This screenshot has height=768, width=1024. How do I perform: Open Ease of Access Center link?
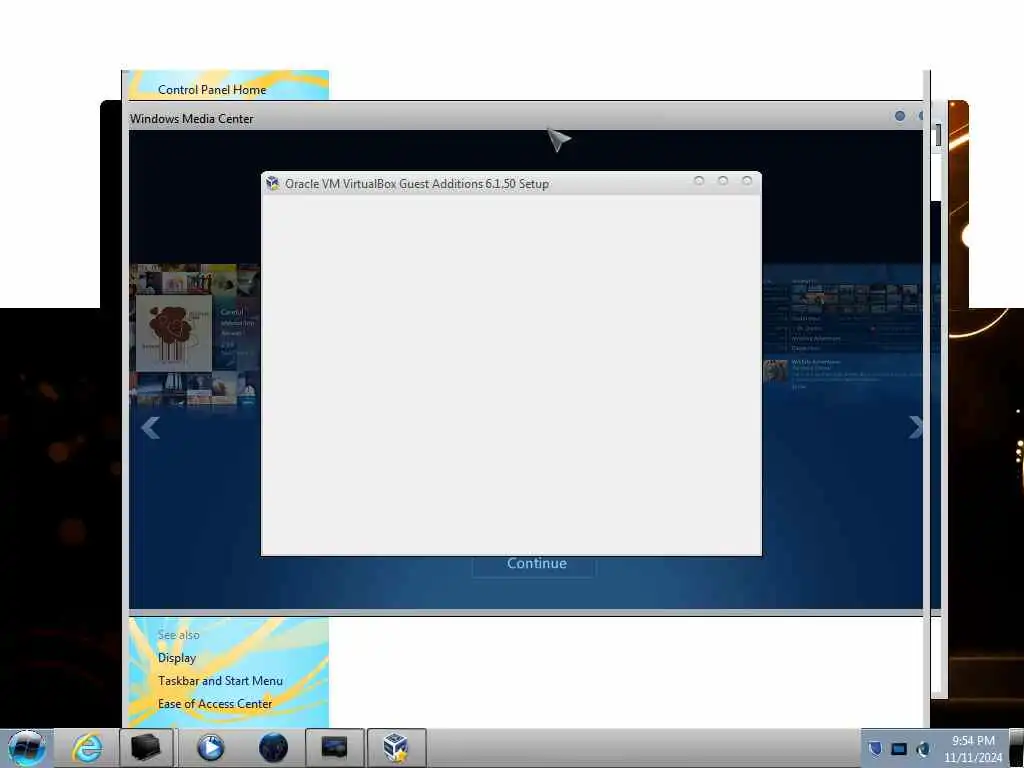215,703
